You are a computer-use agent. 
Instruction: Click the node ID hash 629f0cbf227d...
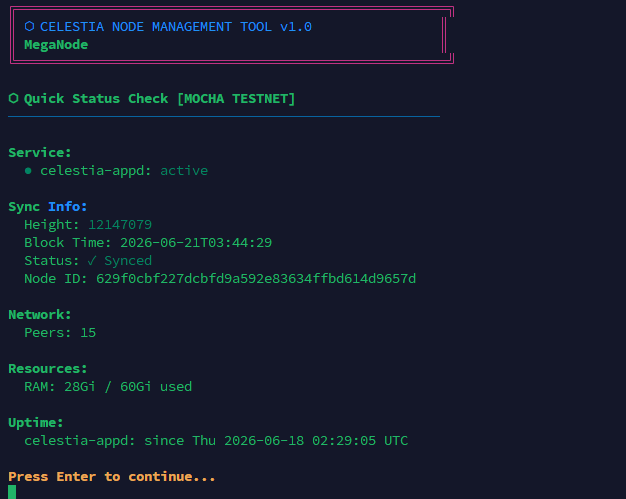(256, 279)
